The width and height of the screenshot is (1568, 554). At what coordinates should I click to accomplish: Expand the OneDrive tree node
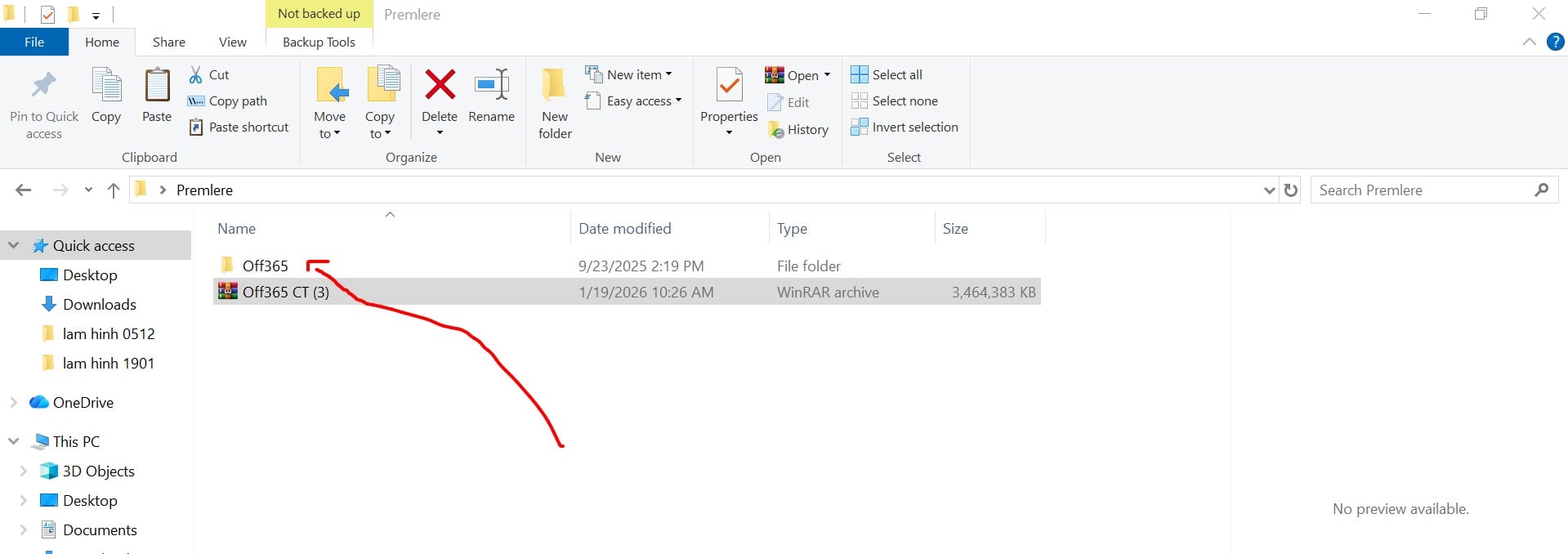[13, 403]
